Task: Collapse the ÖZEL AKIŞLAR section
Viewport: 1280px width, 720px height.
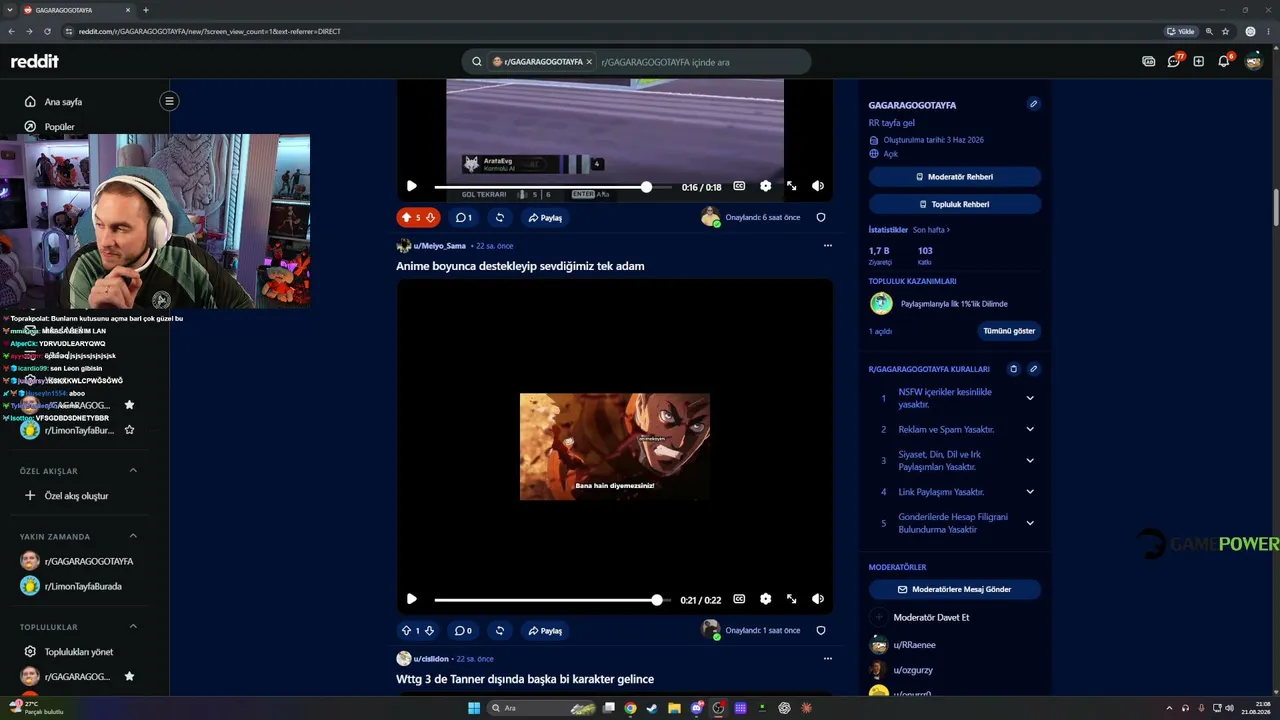Action: [x=133, y=470]
